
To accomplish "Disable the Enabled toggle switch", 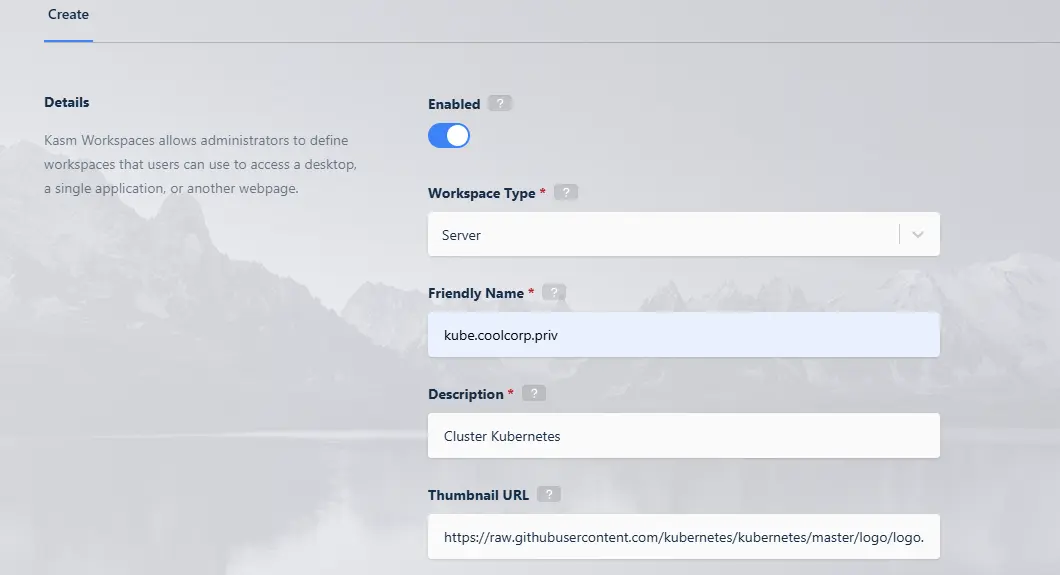I will (449, 136).
